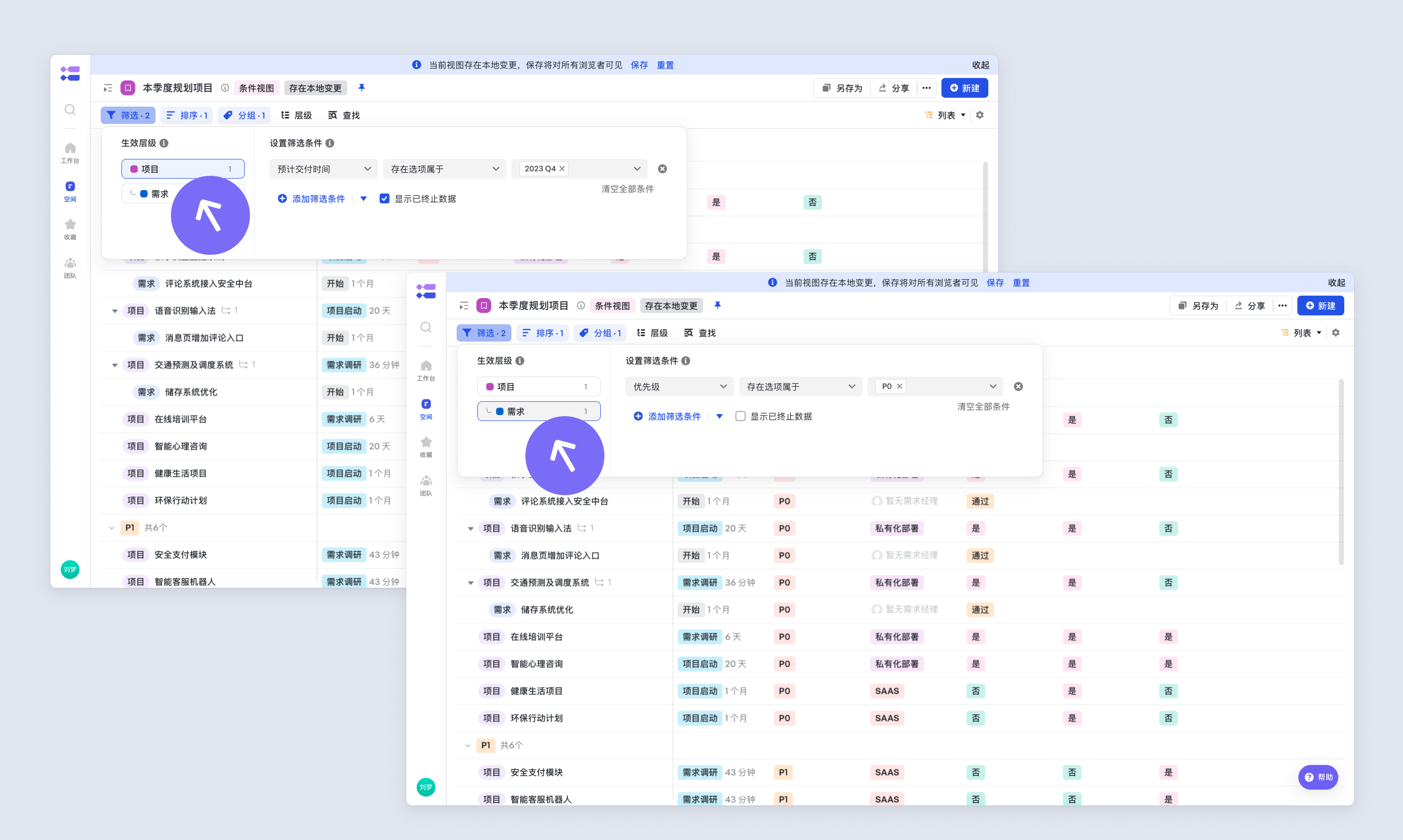Open 空间 in the back window sidebar
Image resolution: width=1403 pixels, height=840 pixels.
(70, 191)
